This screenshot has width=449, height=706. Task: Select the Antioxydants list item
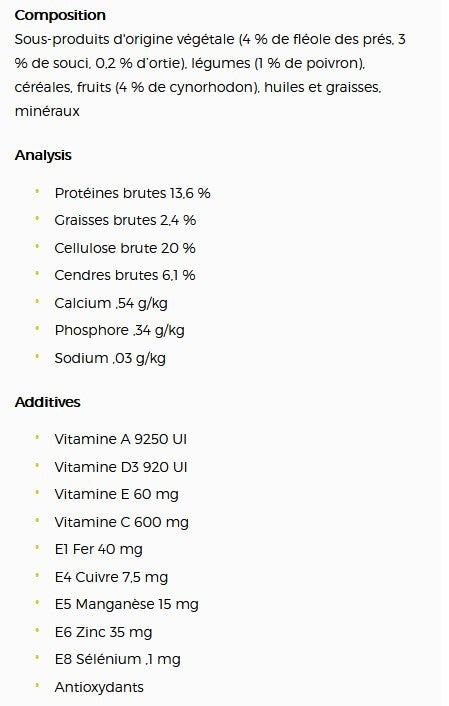coord(99,687)
